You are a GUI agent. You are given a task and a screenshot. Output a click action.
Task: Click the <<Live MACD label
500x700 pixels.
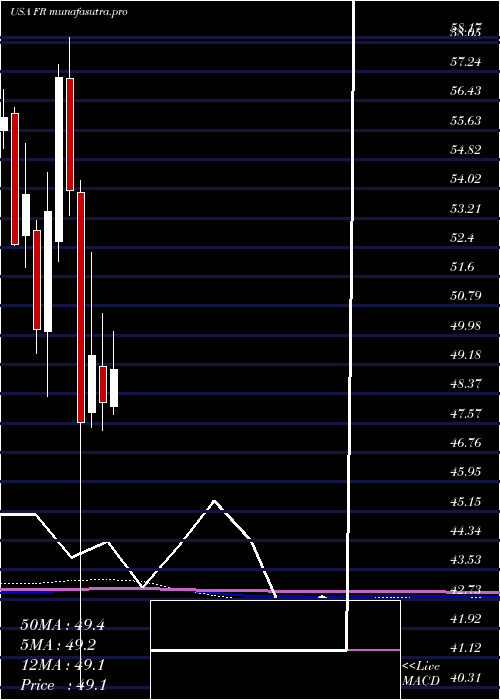pos(421,674)
